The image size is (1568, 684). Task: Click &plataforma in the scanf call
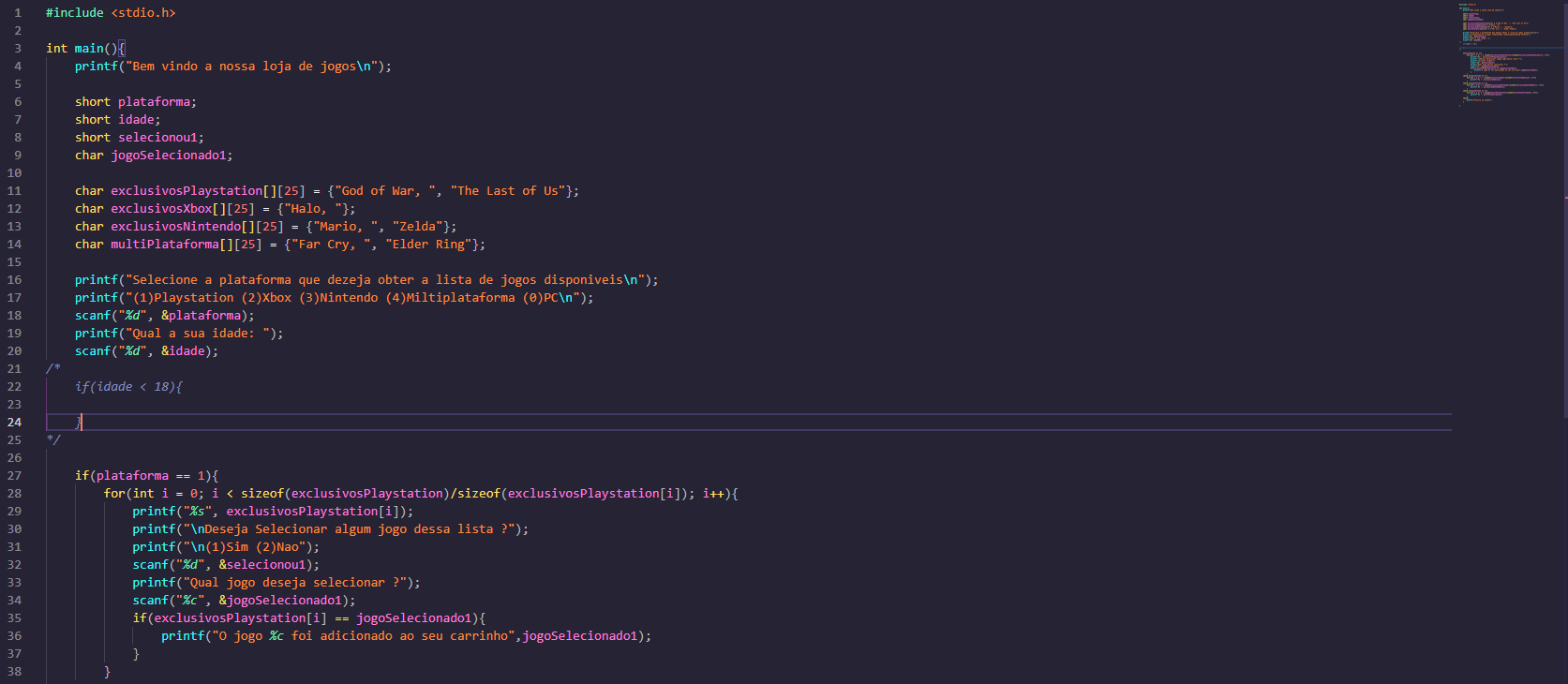click(201, 316)
